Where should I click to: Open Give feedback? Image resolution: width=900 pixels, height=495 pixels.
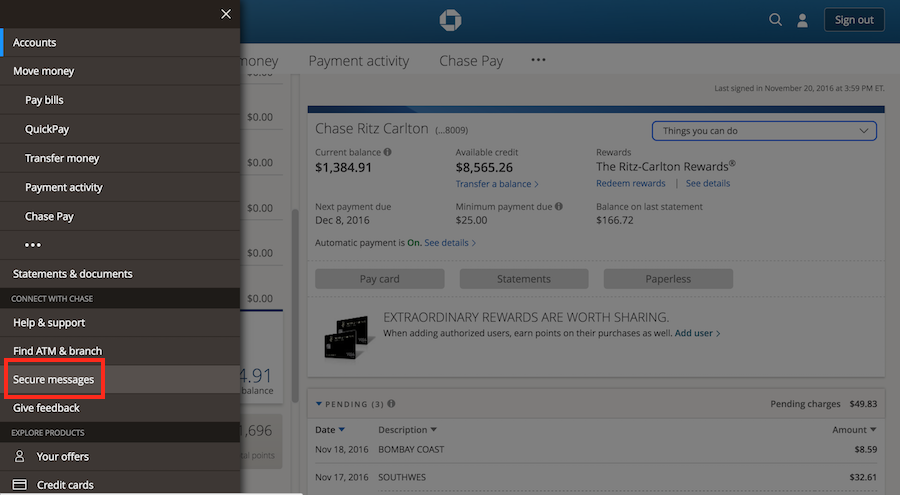[120, 408]
